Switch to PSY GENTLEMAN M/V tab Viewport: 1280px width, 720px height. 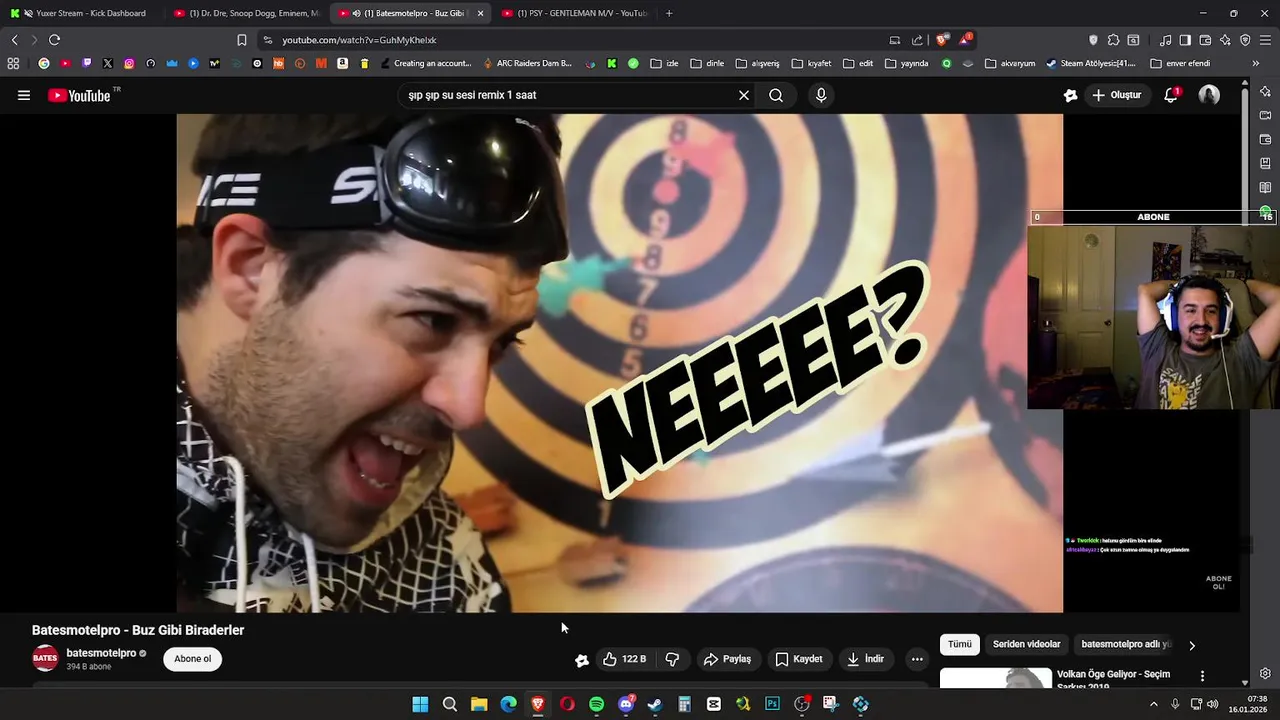[574, 13]
